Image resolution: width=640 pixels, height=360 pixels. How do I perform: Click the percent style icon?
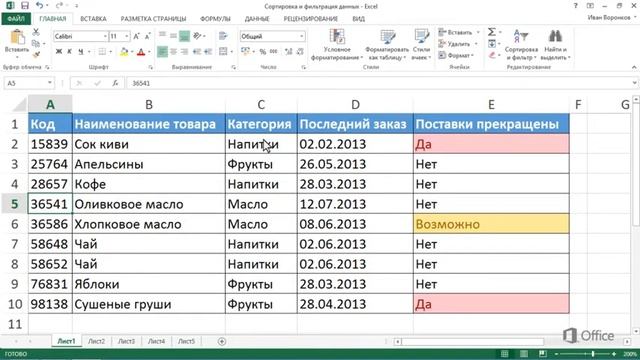click(x=262, y=51)
